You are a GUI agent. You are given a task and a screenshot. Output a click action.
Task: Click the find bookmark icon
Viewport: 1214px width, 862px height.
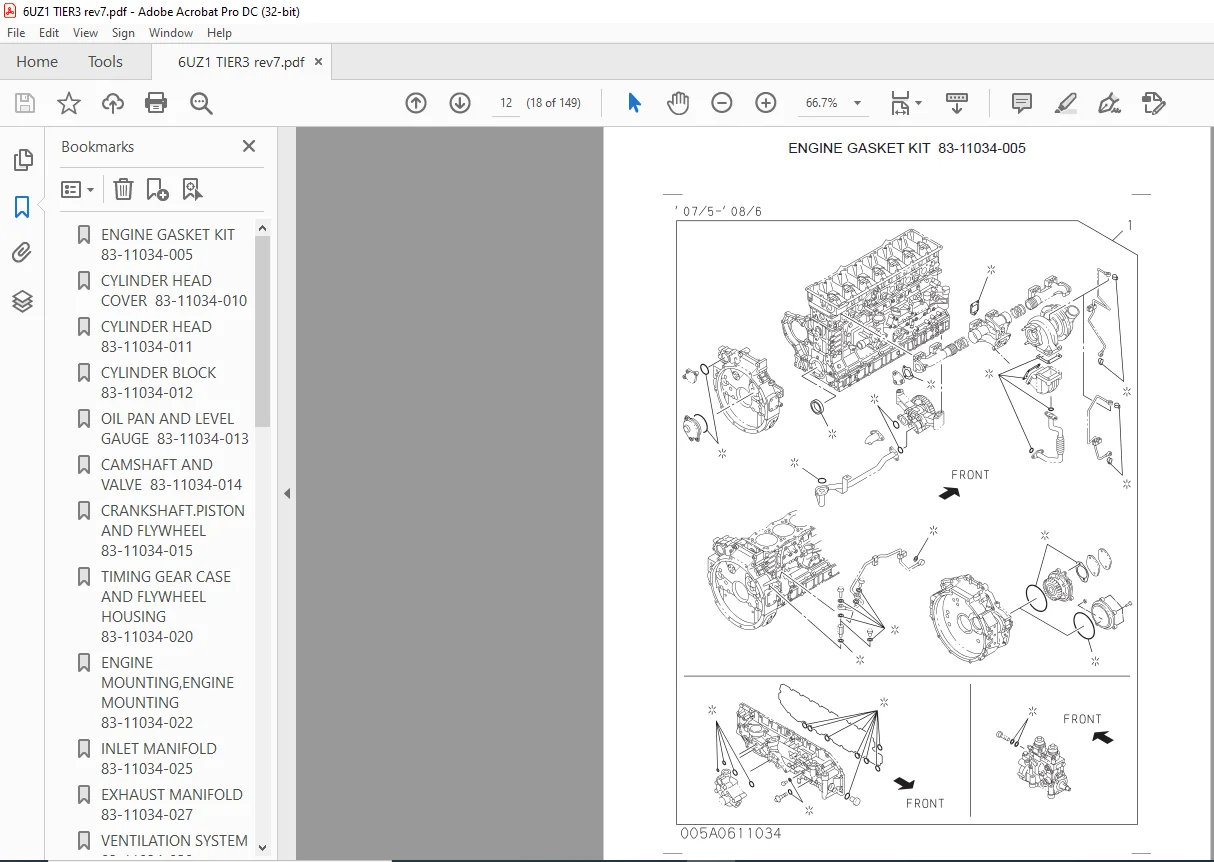pyautogui.click(x=192, y=189)
